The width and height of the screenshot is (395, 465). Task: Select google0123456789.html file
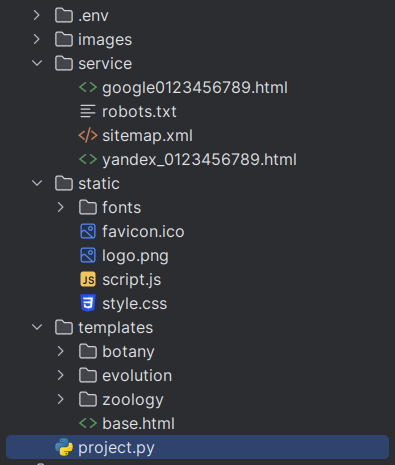point(195,88)
